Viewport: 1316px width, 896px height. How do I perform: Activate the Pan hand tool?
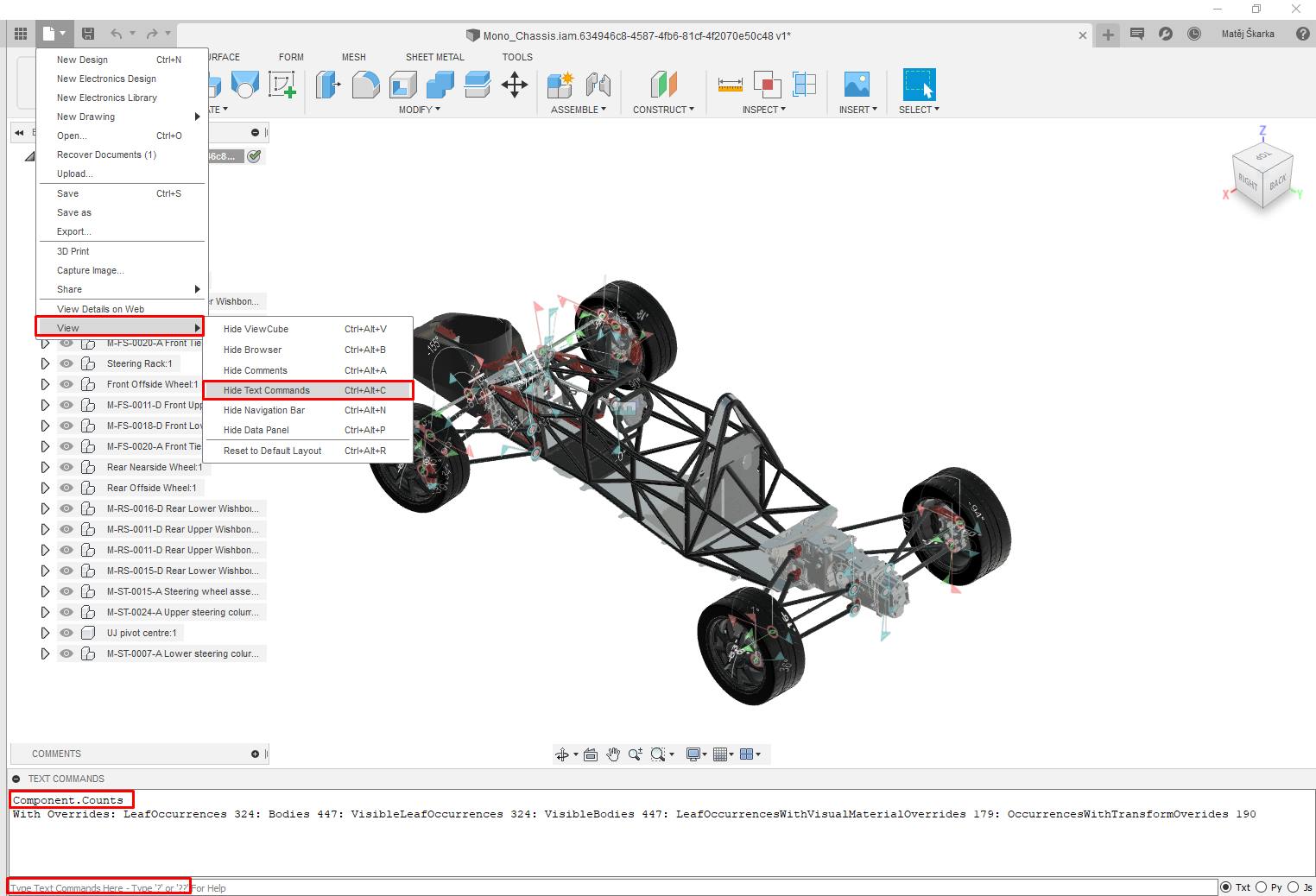[613, 754]
